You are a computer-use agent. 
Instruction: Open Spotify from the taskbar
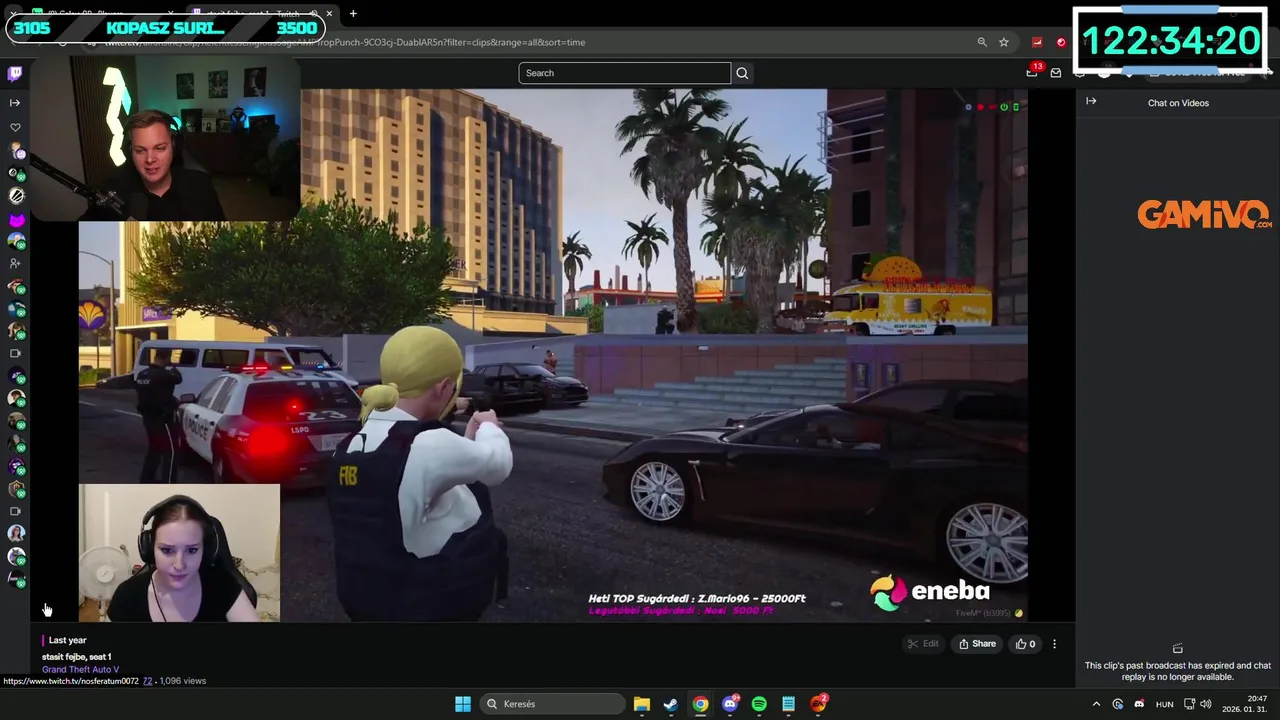click(759, 704)
